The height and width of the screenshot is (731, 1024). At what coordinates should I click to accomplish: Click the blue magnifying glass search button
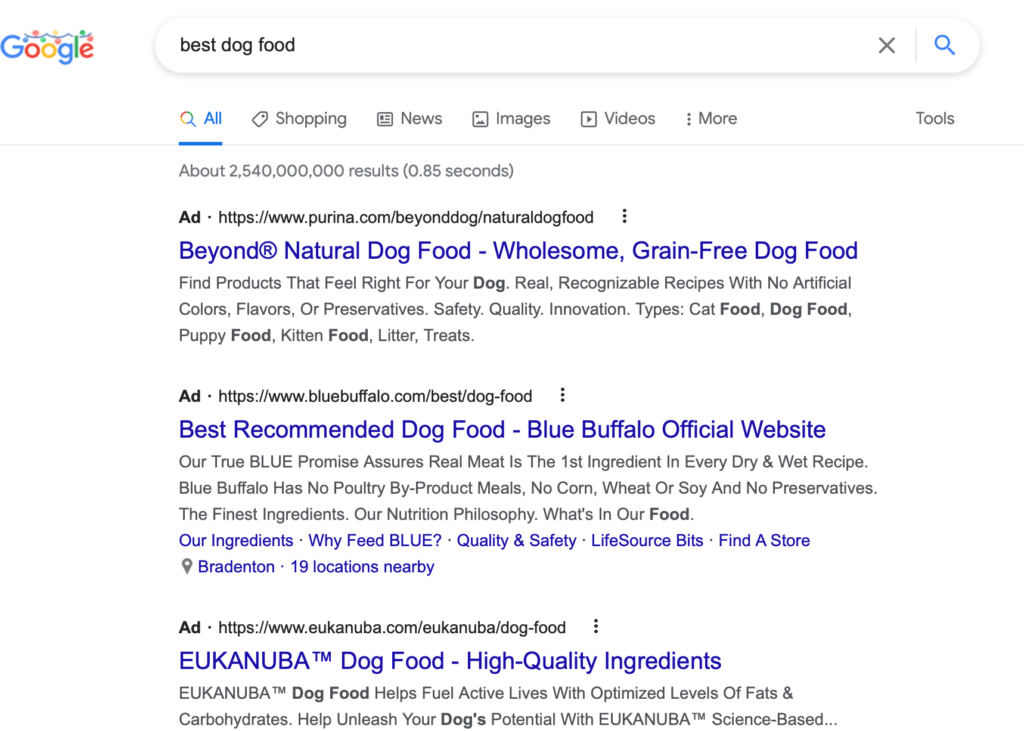944,45
